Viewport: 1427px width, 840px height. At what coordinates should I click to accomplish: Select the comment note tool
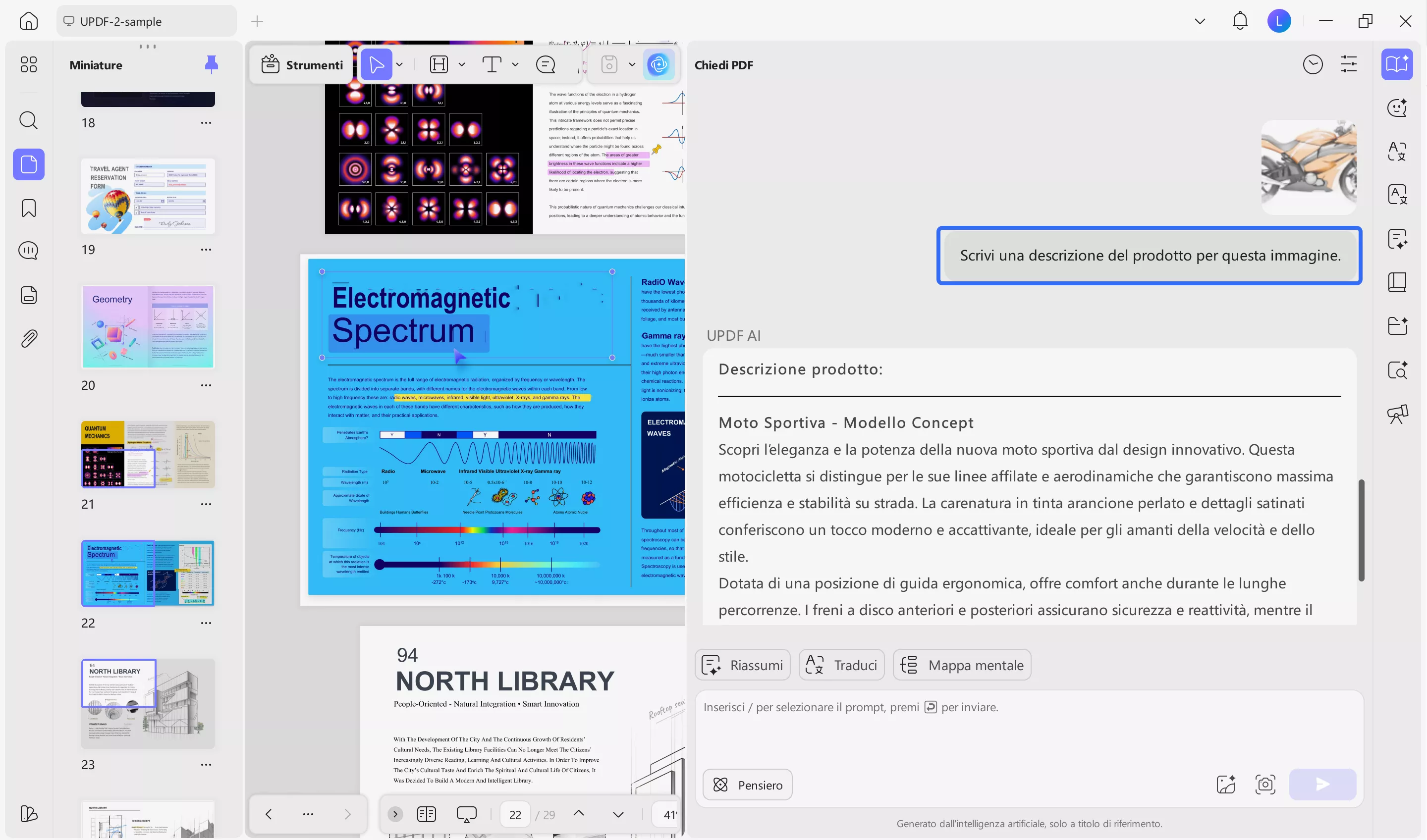[x=546, y=64]
